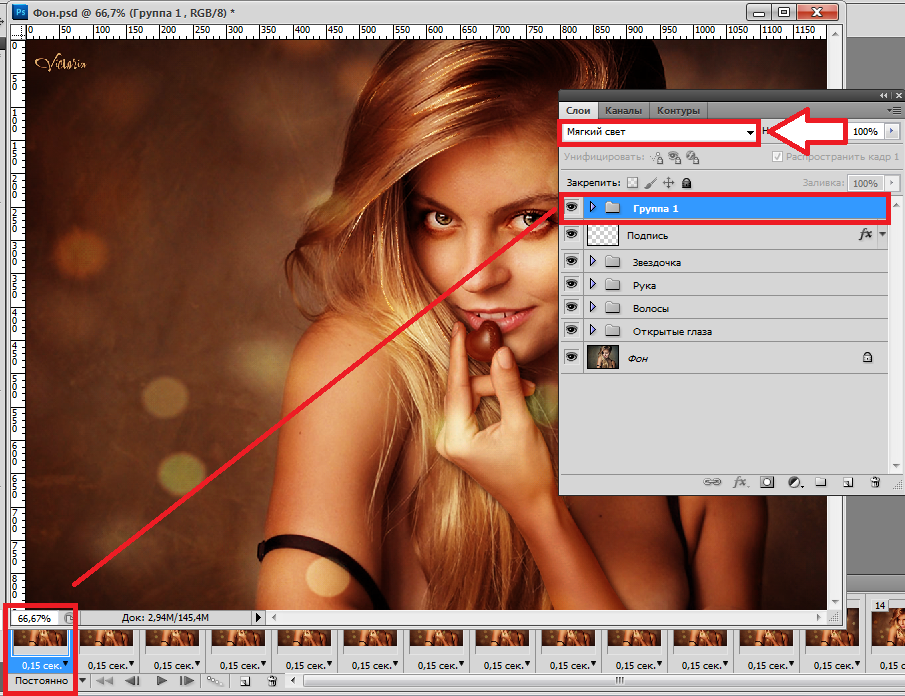Image resolution: width=905 pixels, height=696 pixels.
Task: Open the Layers panel options menu icon
Action: pyautogui.click(x=893, y=110)
